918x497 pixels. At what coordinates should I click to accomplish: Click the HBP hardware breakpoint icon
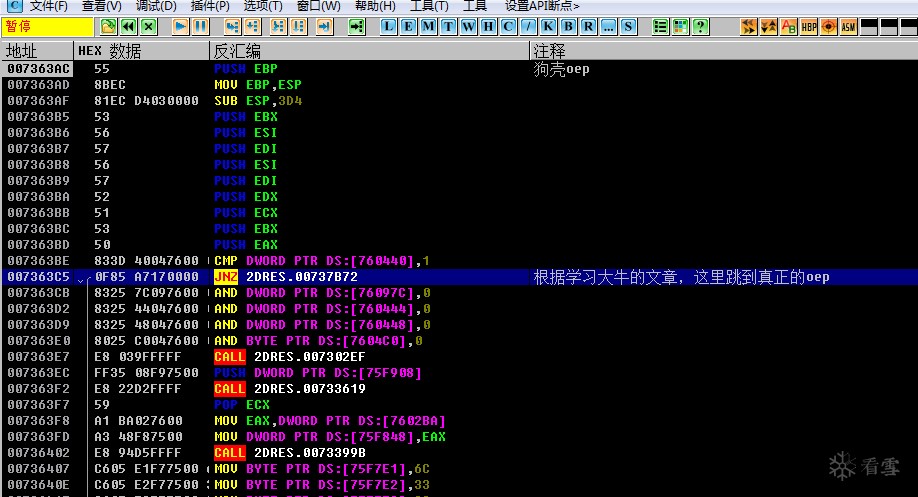(809, 26)
